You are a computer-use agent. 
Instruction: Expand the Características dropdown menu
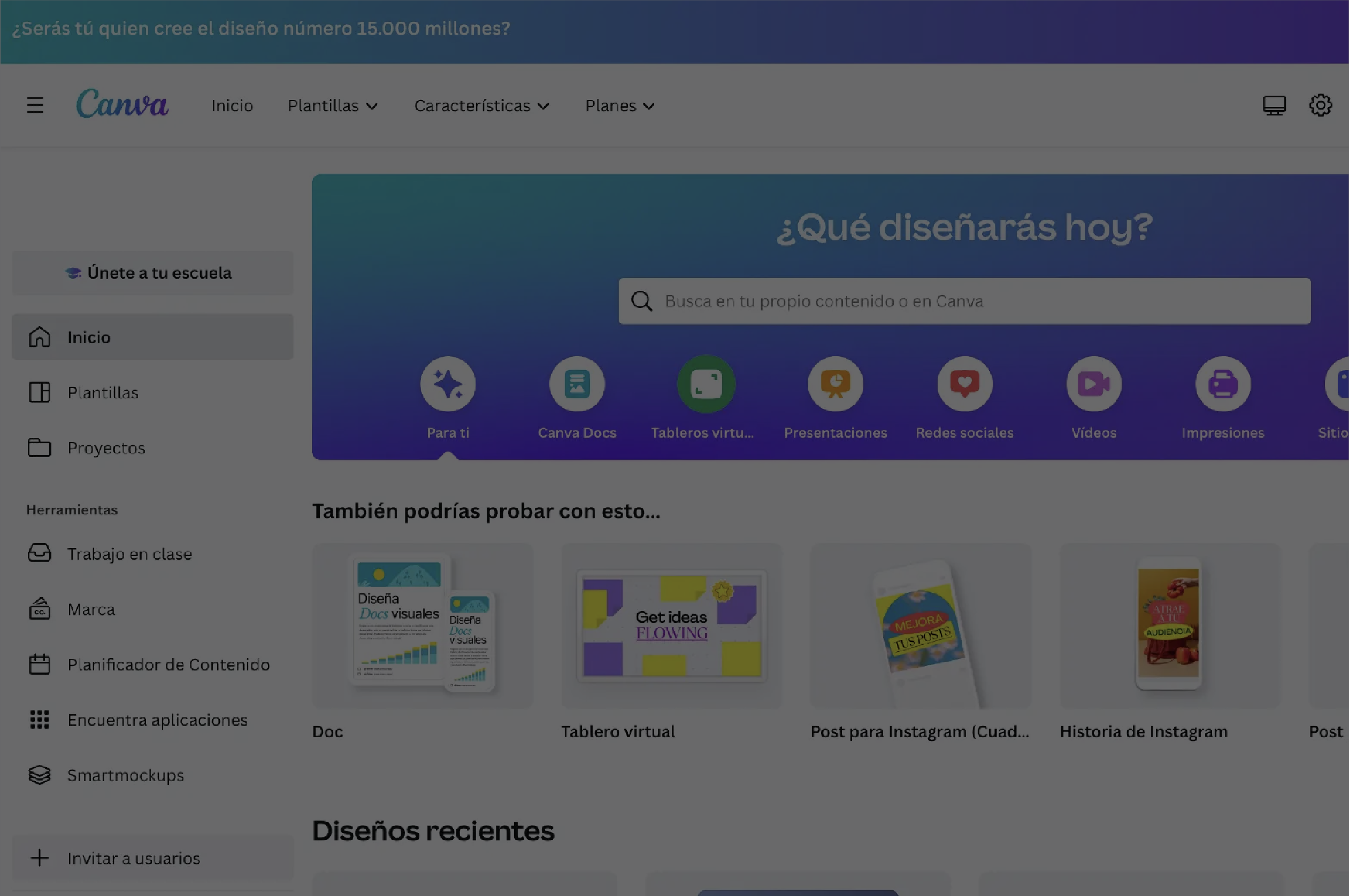click(x=481, y=106)
